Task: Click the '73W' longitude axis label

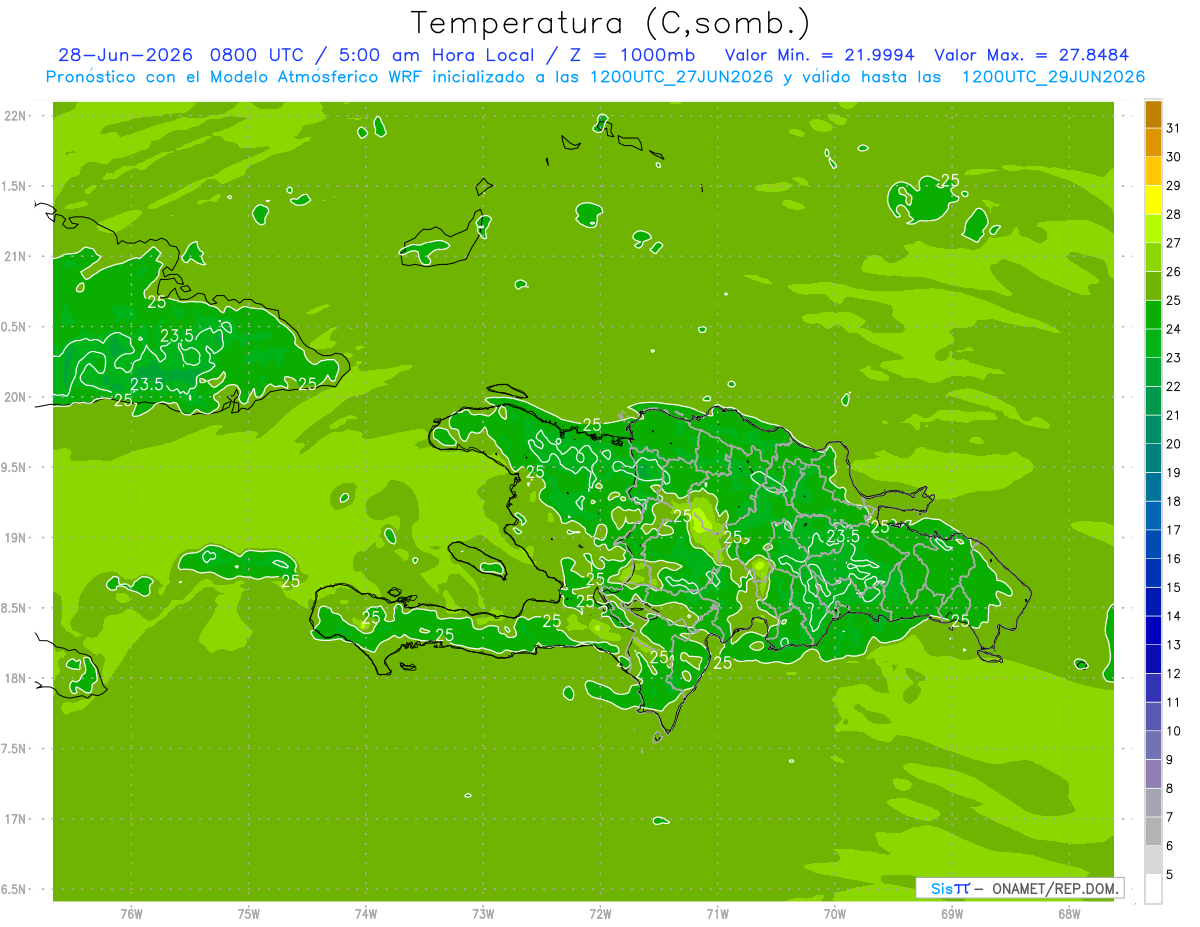Action: 483,914
